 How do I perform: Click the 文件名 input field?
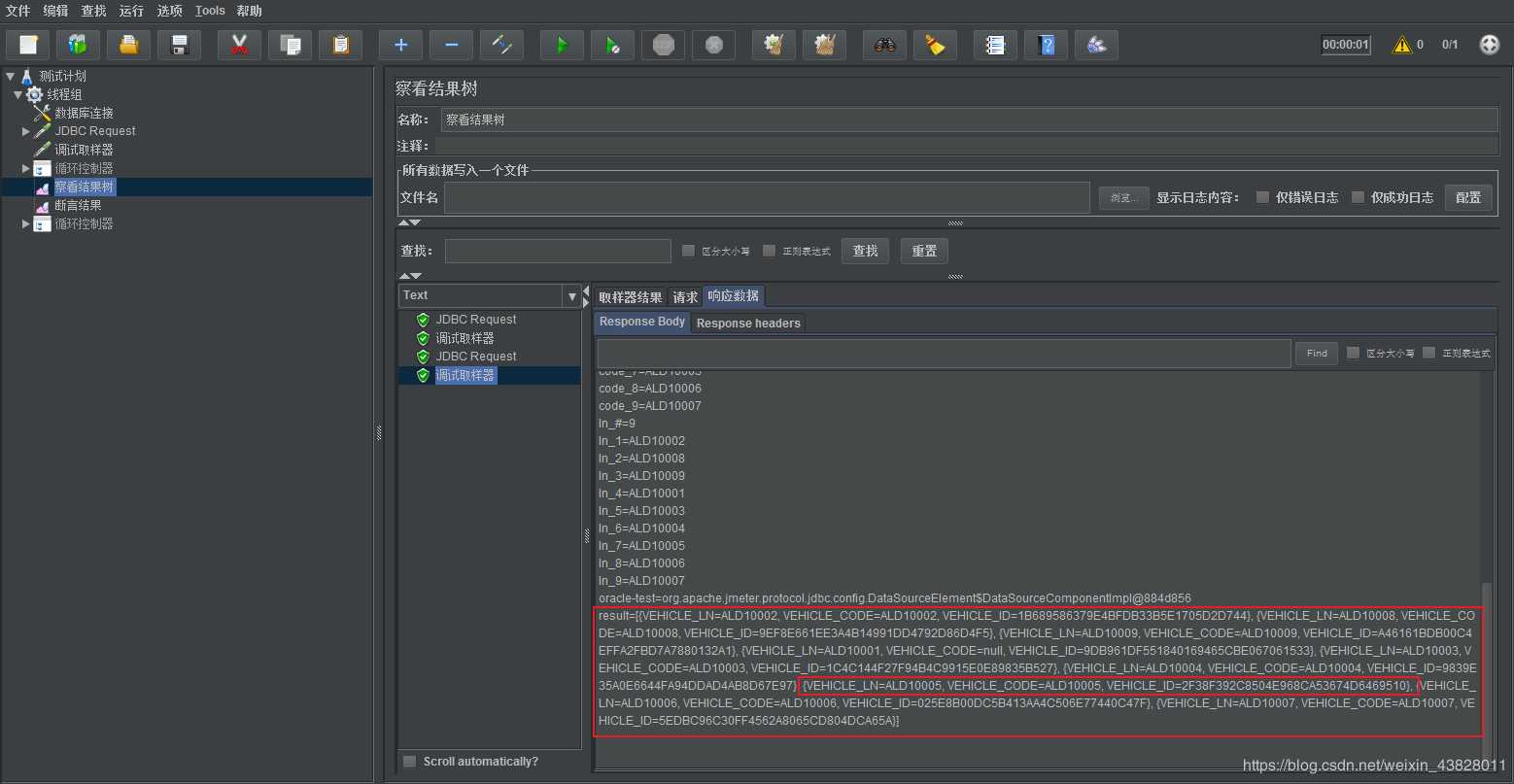pos(767,198)
